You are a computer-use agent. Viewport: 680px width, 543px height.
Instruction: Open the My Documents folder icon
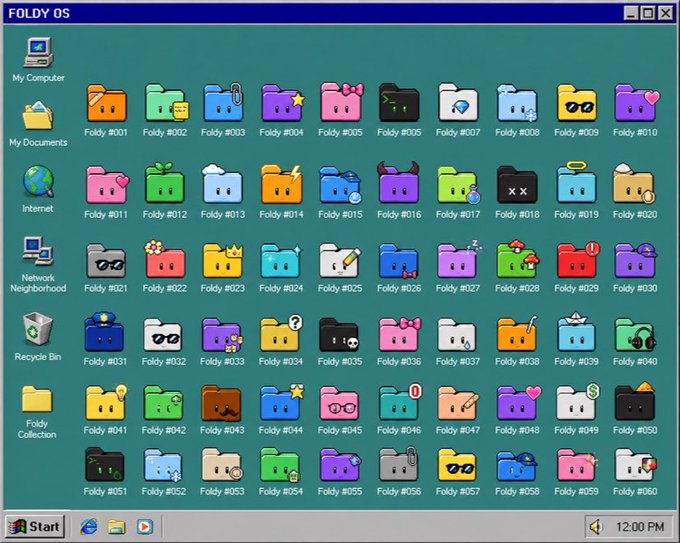point(38,115)
